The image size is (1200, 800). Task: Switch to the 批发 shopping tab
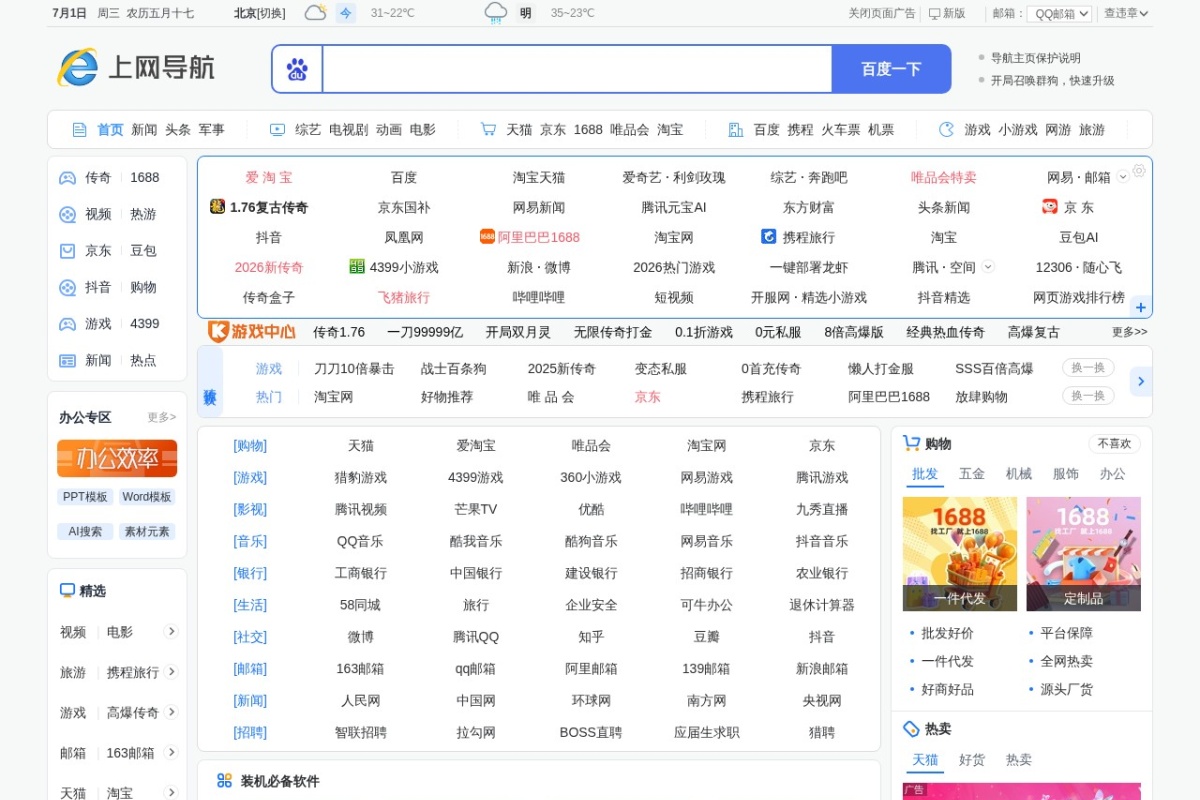(925, 474)
